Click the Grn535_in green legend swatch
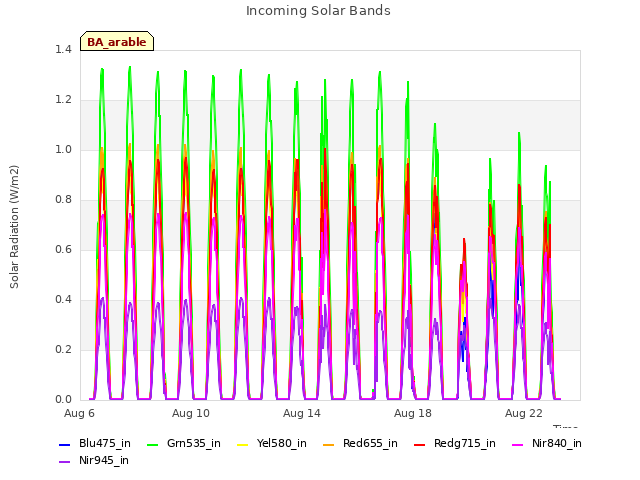The height and width of the screenshot is (480, 640). point(152,444)
